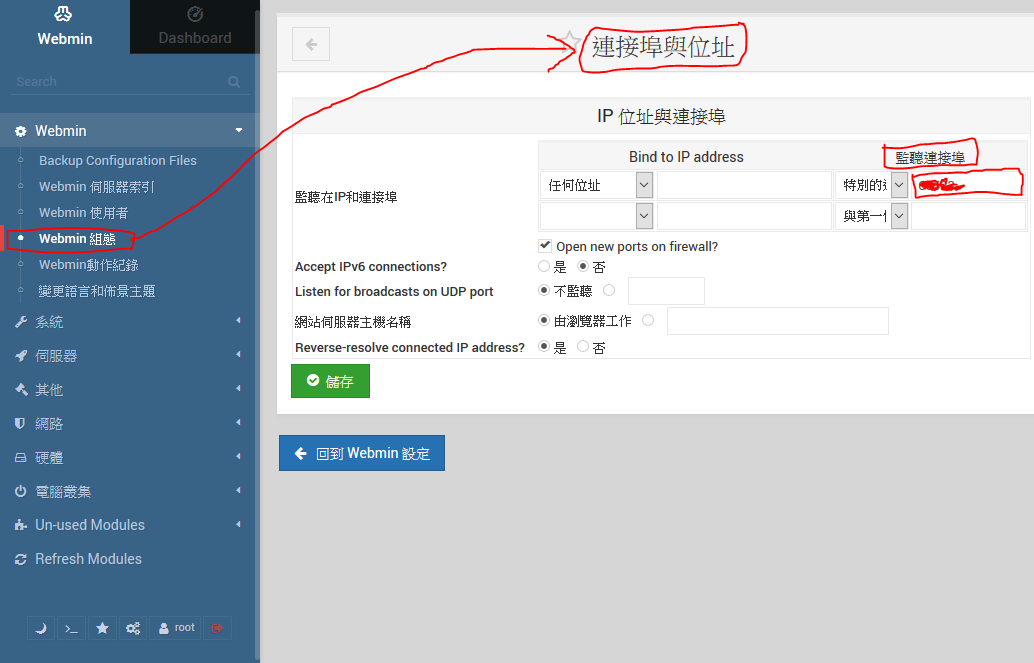
Task: Select Webmin 組態 in sidebar
Action: click(77, 239)
